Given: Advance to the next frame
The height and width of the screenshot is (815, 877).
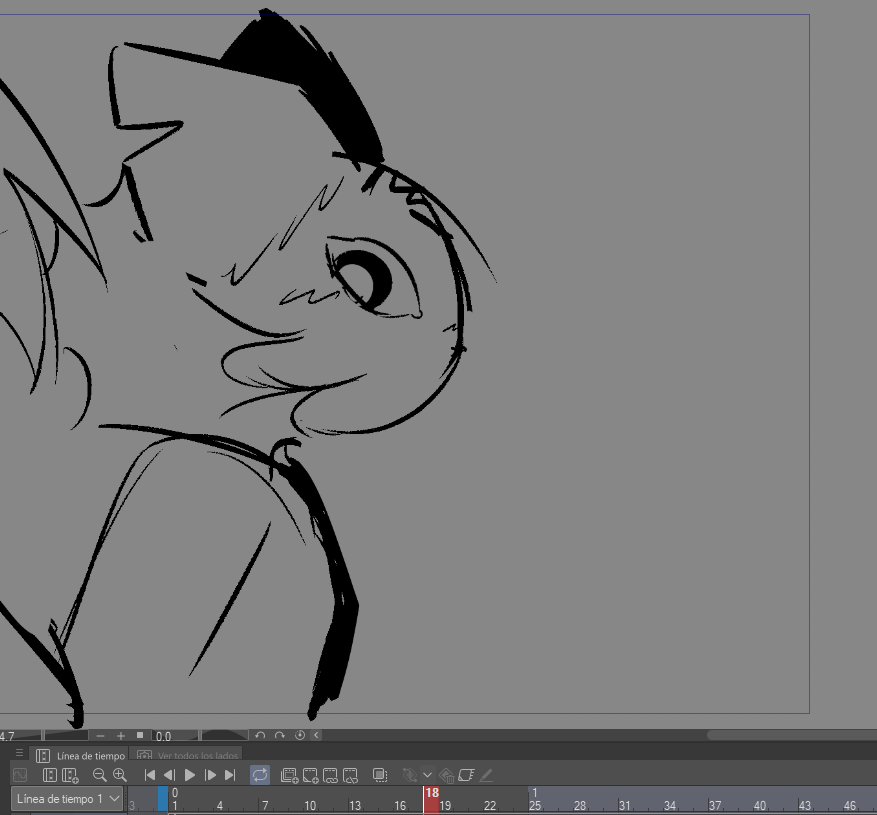Looking at the screenshot, I should click(210, 775).
